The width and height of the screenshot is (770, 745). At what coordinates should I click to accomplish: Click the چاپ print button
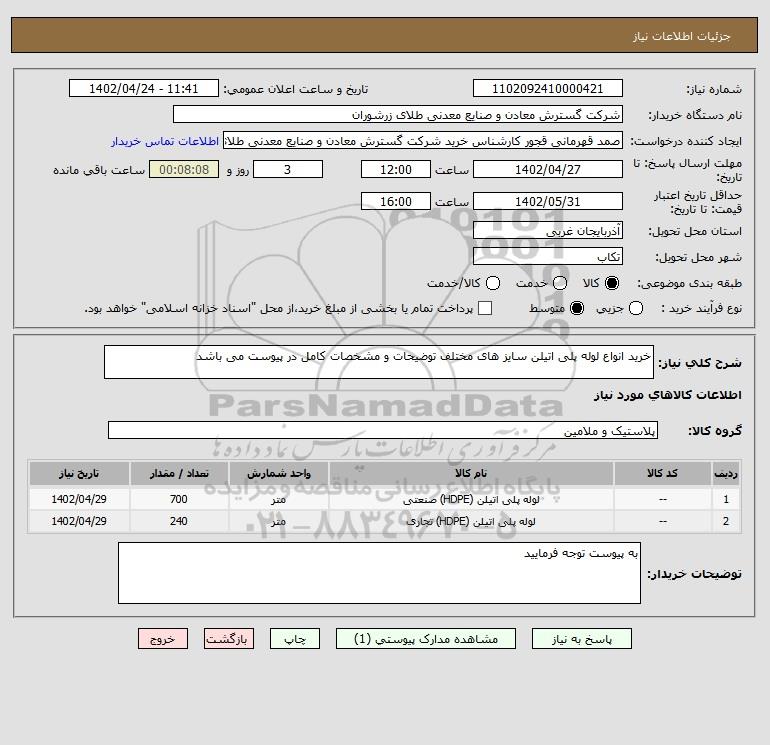point(295,639)
